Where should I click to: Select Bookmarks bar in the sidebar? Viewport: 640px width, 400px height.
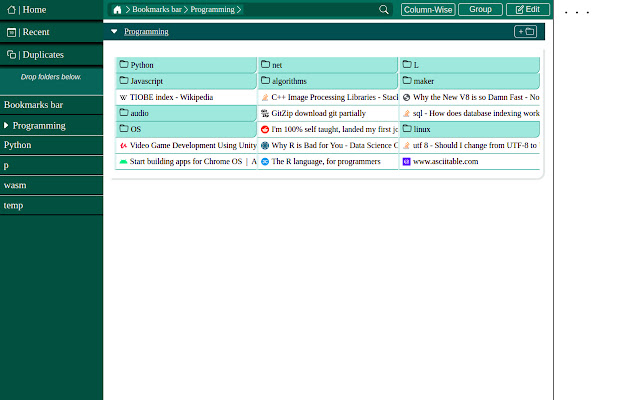[51, 105]
